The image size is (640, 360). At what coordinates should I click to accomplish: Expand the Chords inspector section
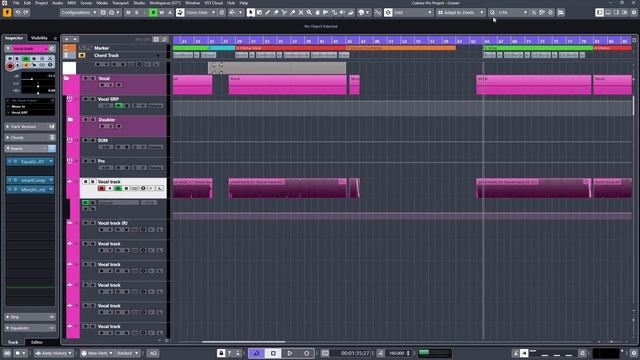30,138
